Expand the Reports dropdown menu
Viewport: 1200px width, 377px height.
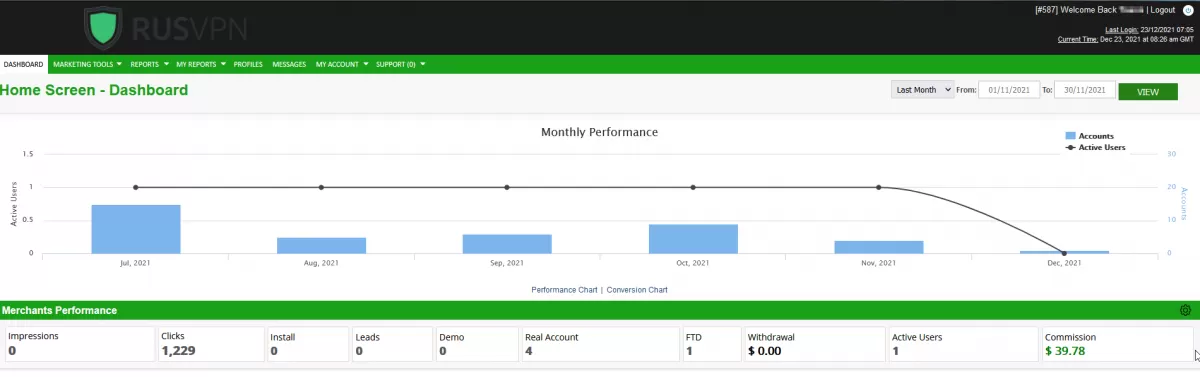148,64
